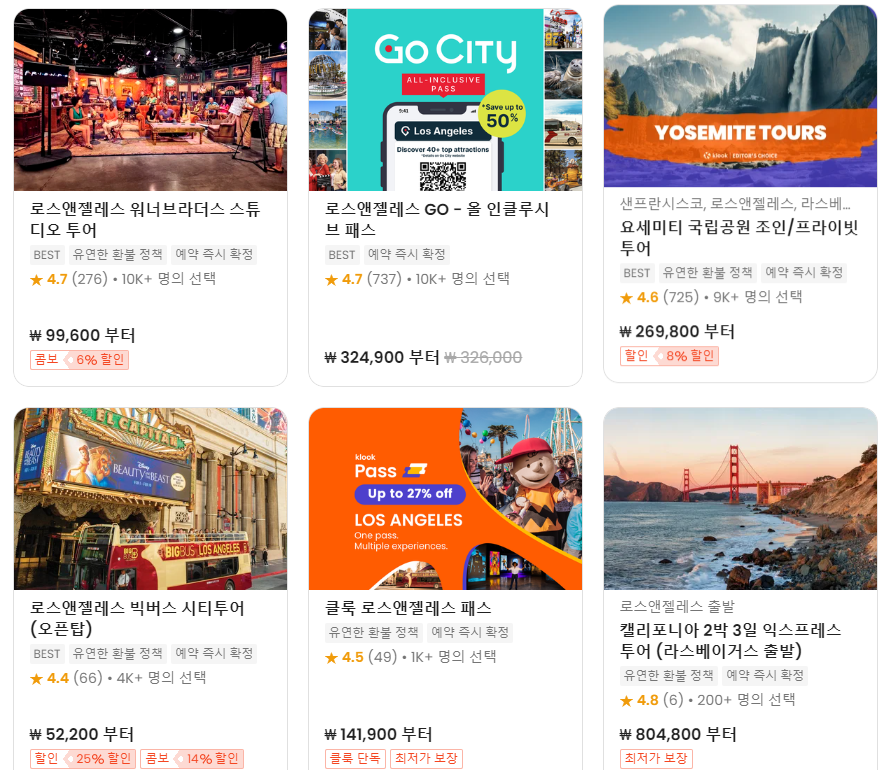Click price ₩ 804,800 부터
This screenshot has height=770, width=887.
point(678,734)
